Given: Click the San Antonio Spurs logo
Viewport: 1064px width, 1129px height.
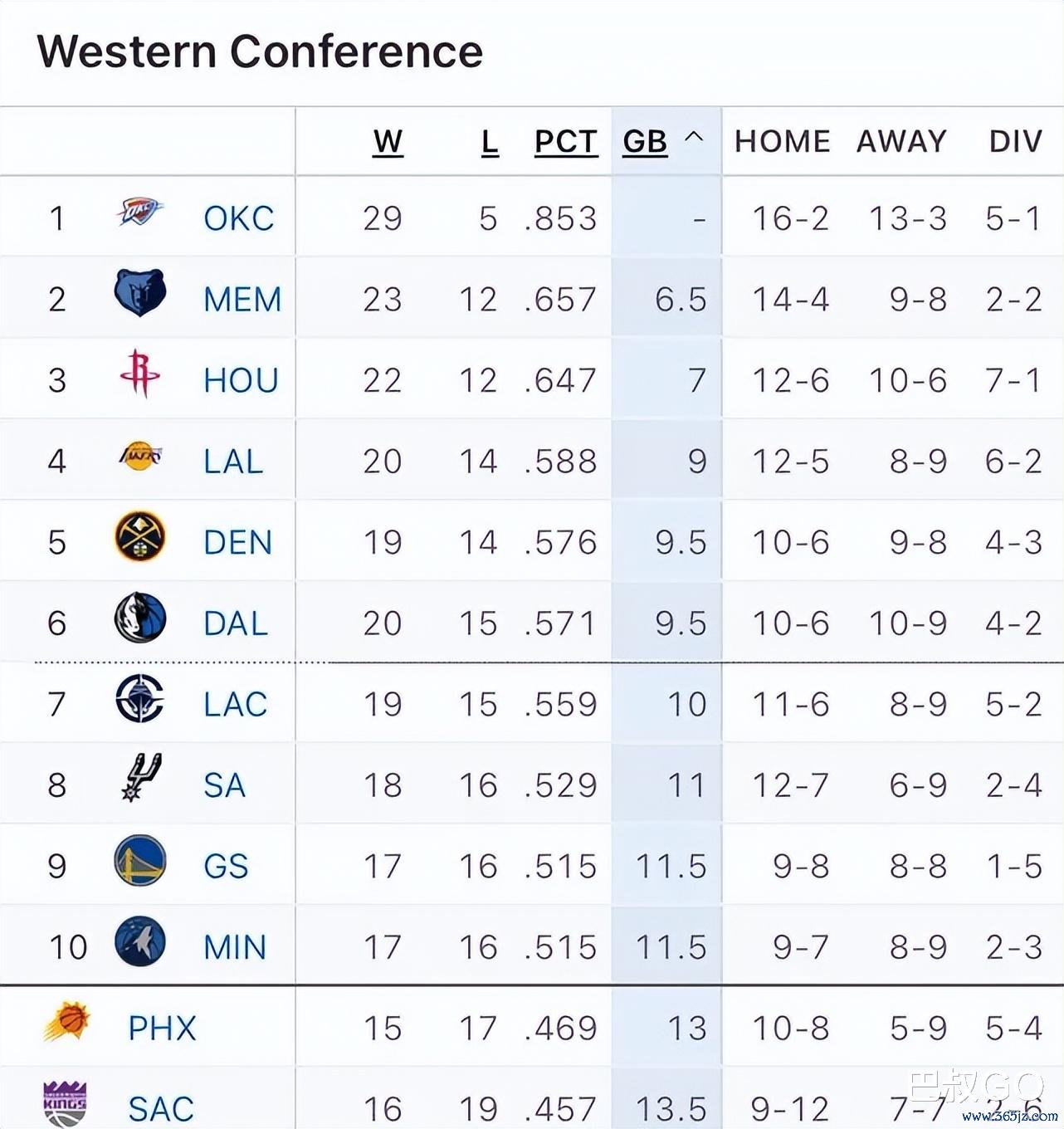Looking at the screenshot, I should 139,779.
